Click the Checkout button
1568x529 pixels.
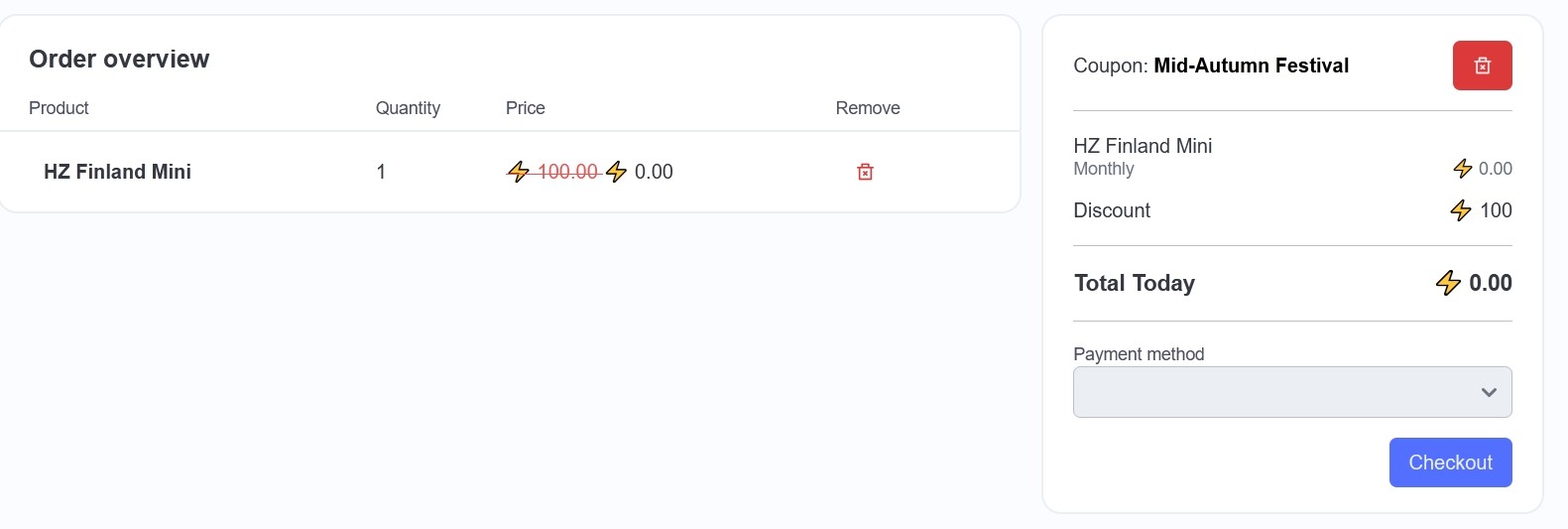[1450, 463]
